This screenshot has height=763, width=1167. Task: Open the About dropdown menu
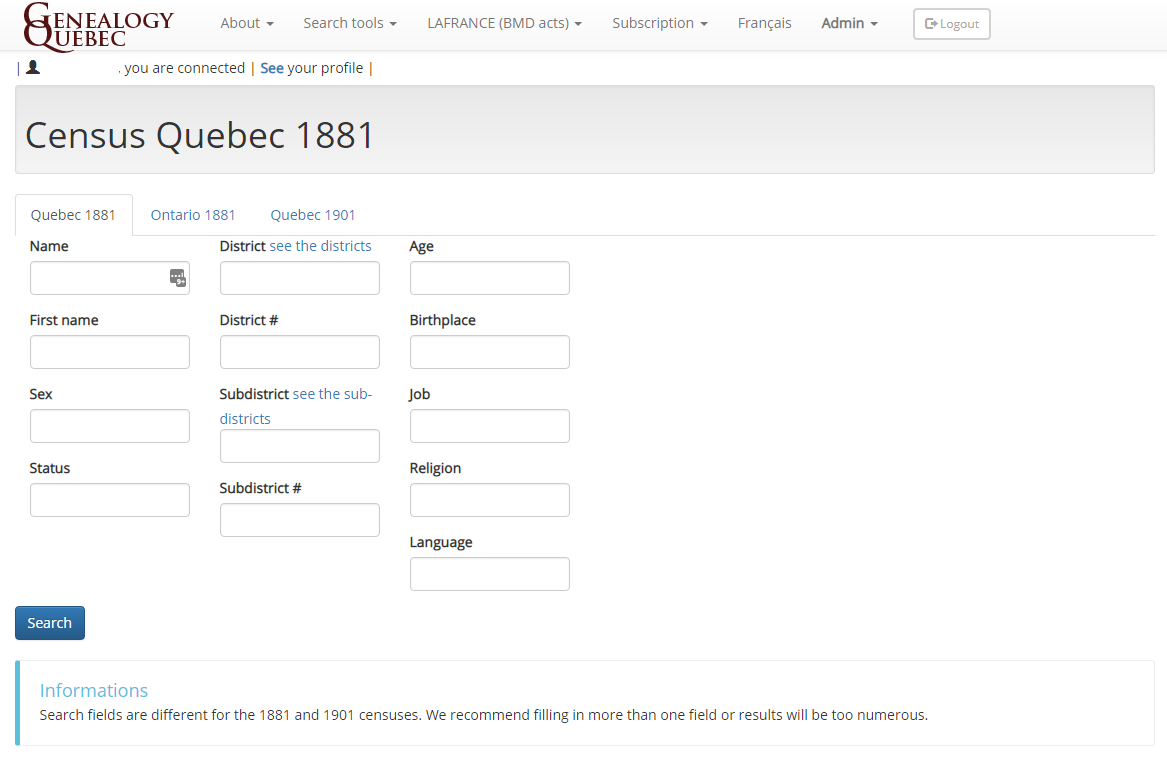(246, 23)
